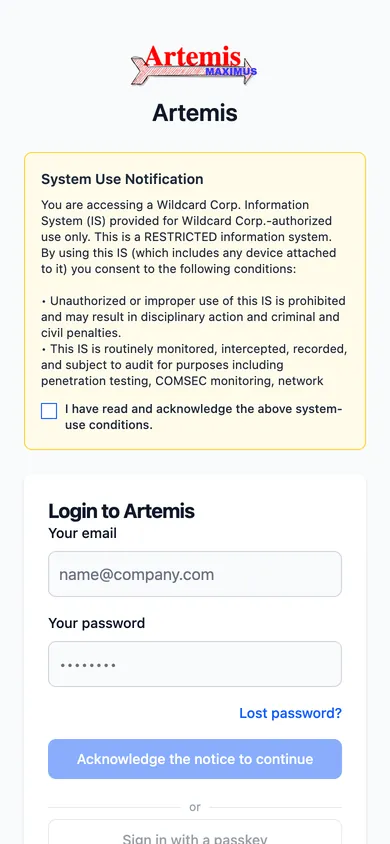This screenshot has width=390, height=844.
Task: Click the 'Login to Artemis' heading
Action: (122, 511)
